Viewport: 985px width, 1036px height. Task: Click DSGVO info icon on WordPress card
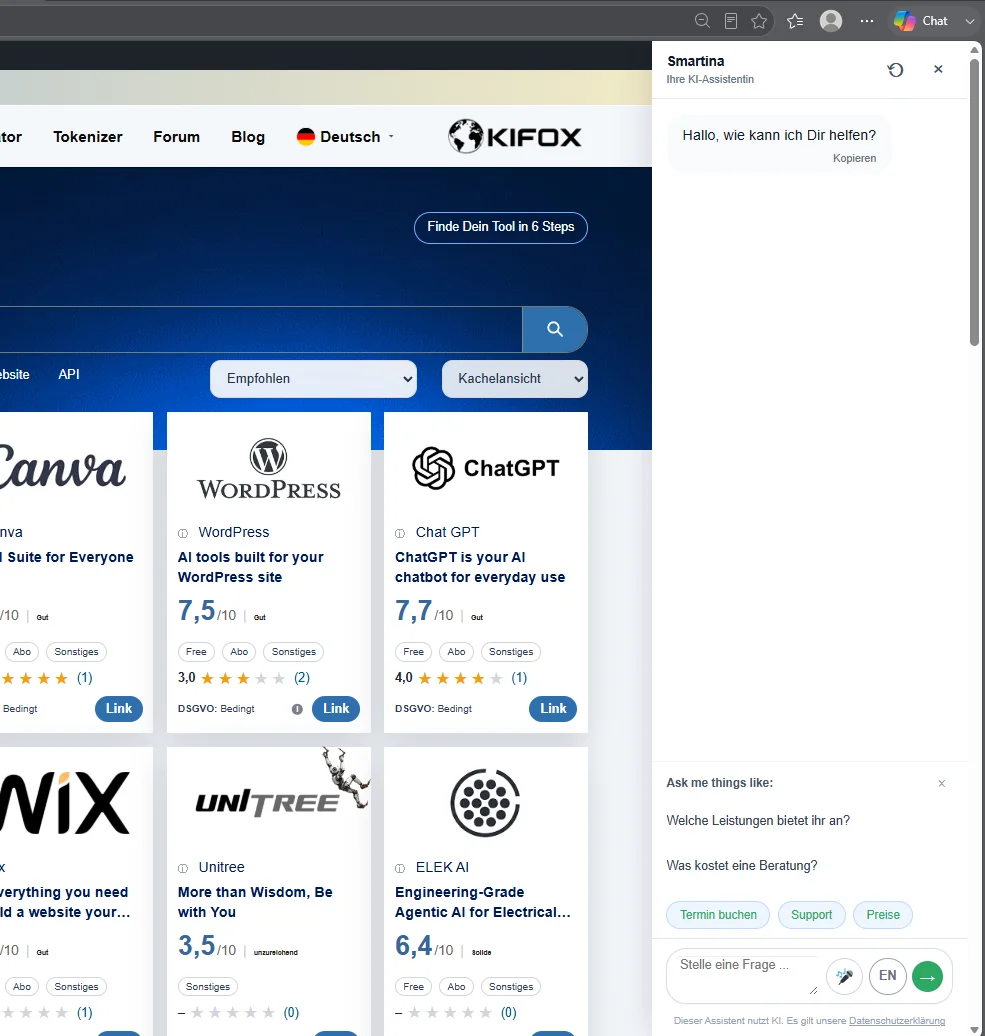(297, 709)
